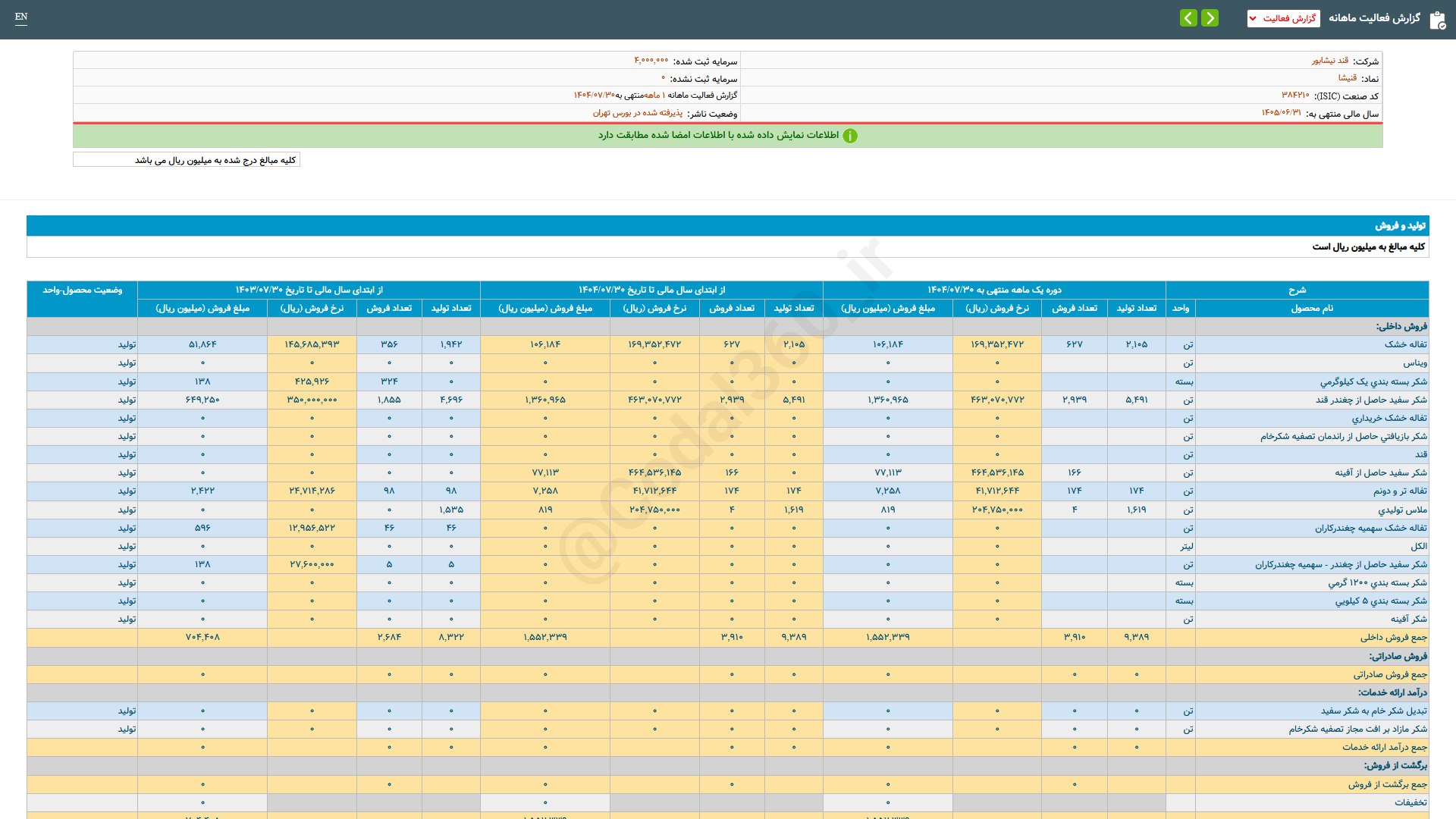The height and width of the screenshot is (819, 1456).
Task: Click the وضعیت محصول-واحد column header
Action: pyautogui.click(x=82, y=290)
